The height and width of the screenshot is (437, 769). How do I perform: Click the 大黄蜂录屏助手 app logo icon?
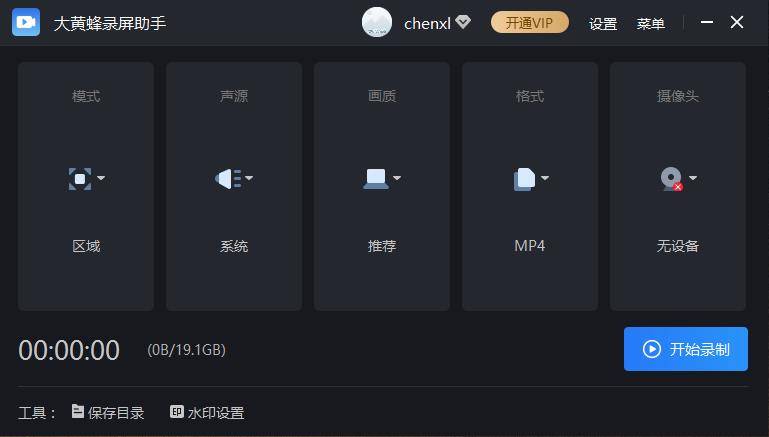click(26, 22)
